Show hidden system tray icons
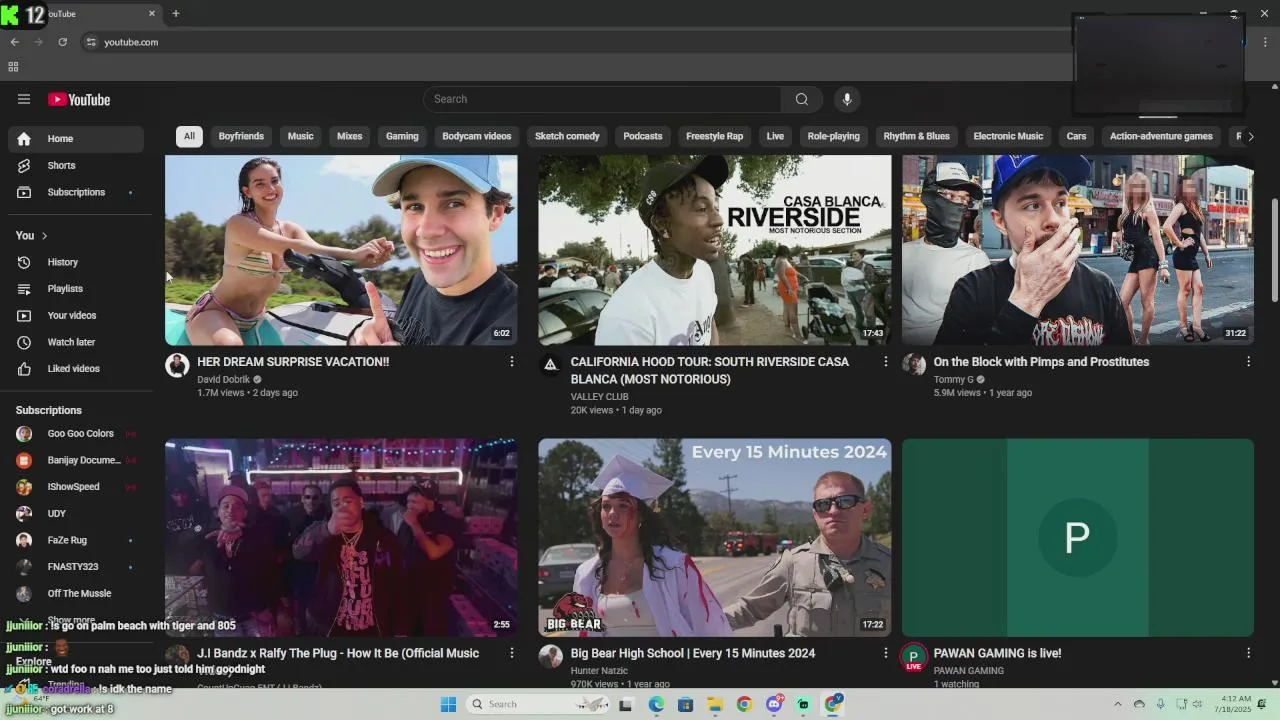 pos(1118,704)
